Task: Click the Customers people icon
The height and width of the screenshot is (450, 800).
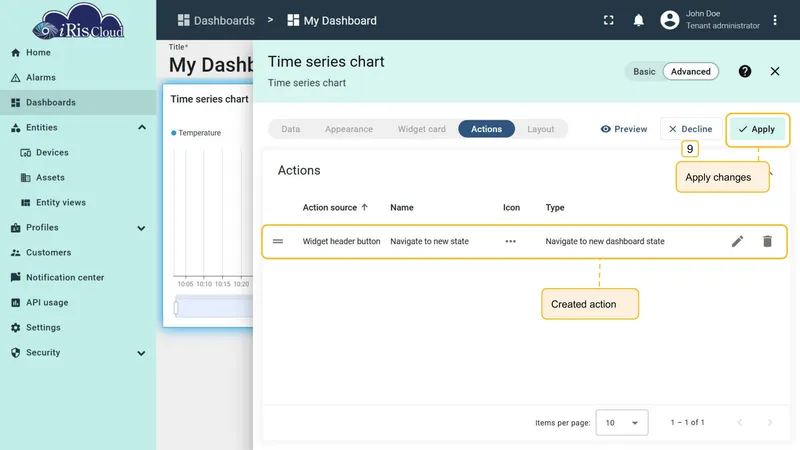Action: (16, 253)
